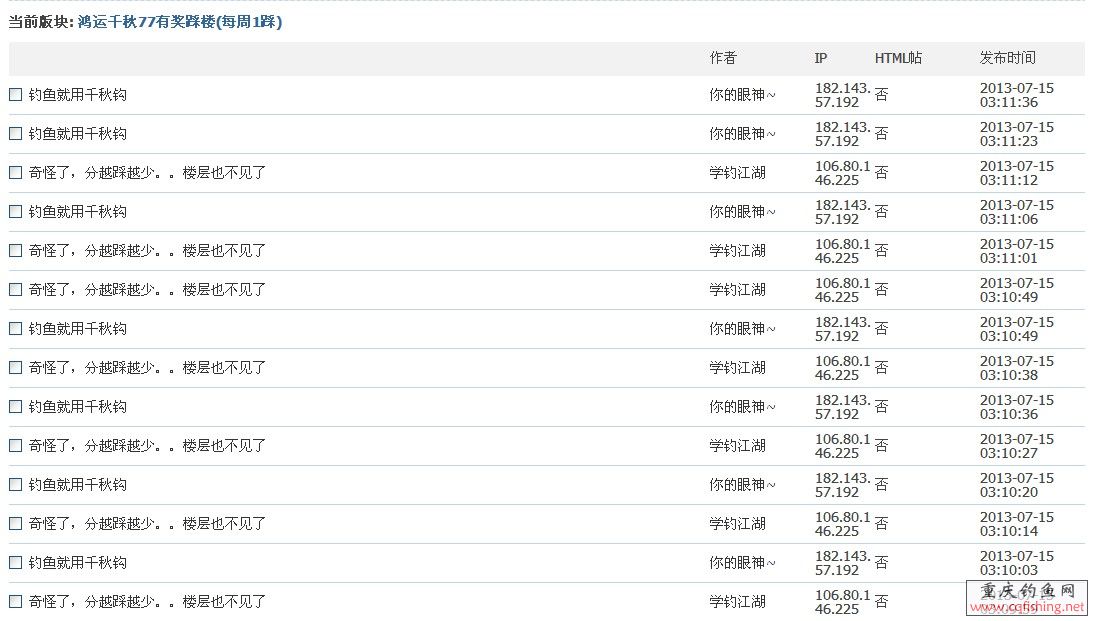1093x621 pixels.
Task: Check the box for 03:10:27 post
Action: pos(15,445)
